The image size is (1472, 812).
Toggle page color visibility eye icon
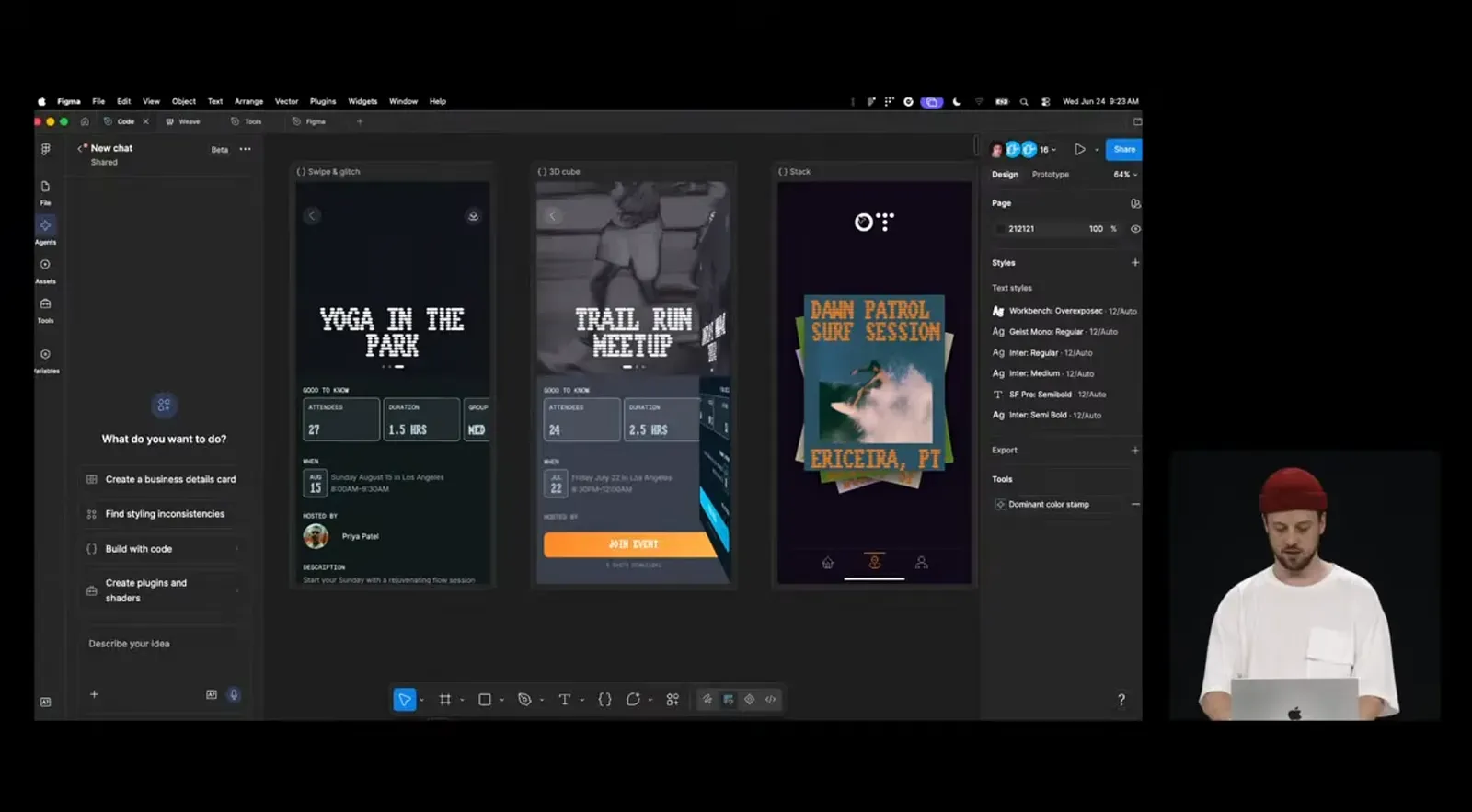(1135, 229)
